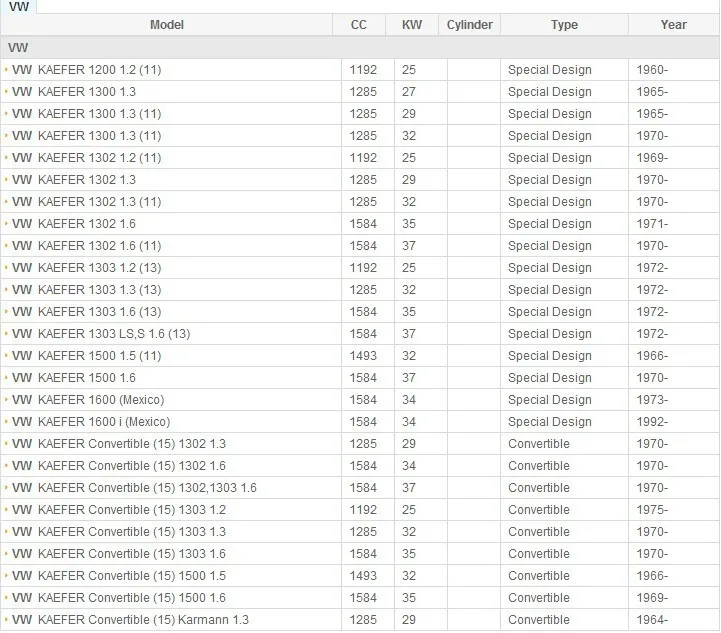721x633 pixels.
Task: Expand arrow beside VW KAEFER 1302 1.2 (11)
Action: [x=6, y=157]
